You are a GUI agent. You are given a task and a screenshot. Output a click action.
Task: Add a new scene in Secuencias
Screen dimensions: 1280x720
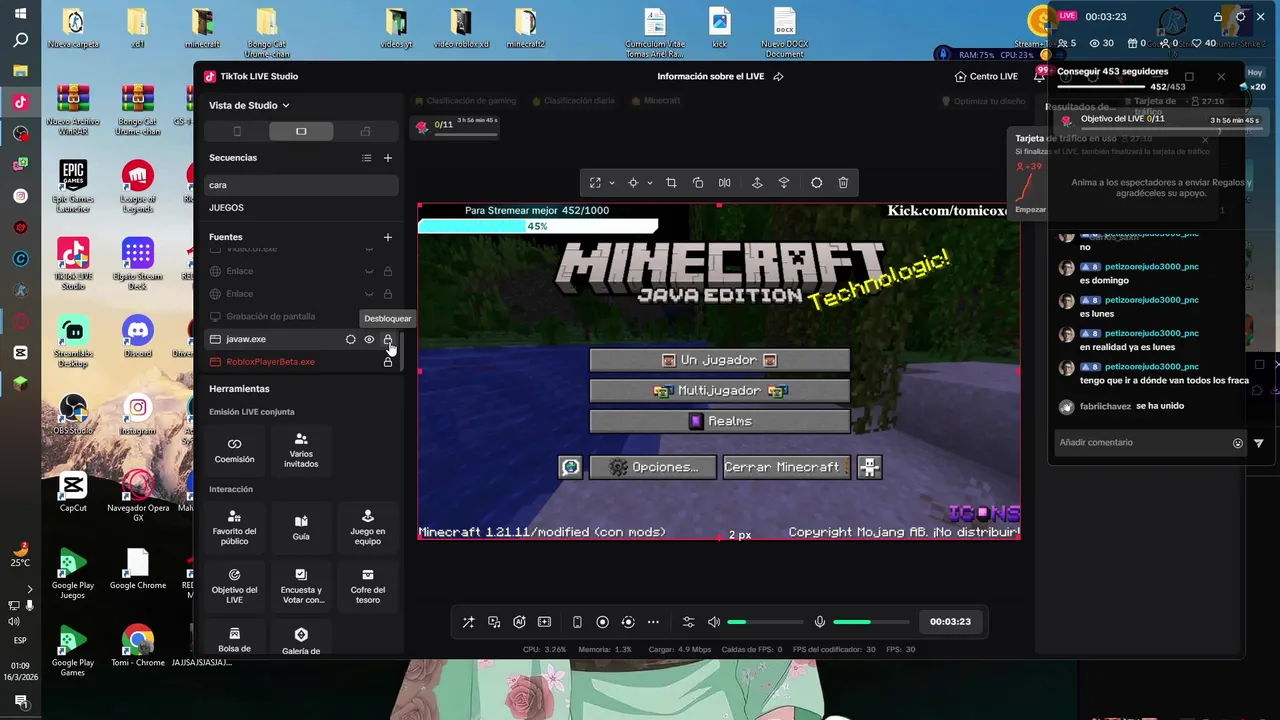point(388,158)
